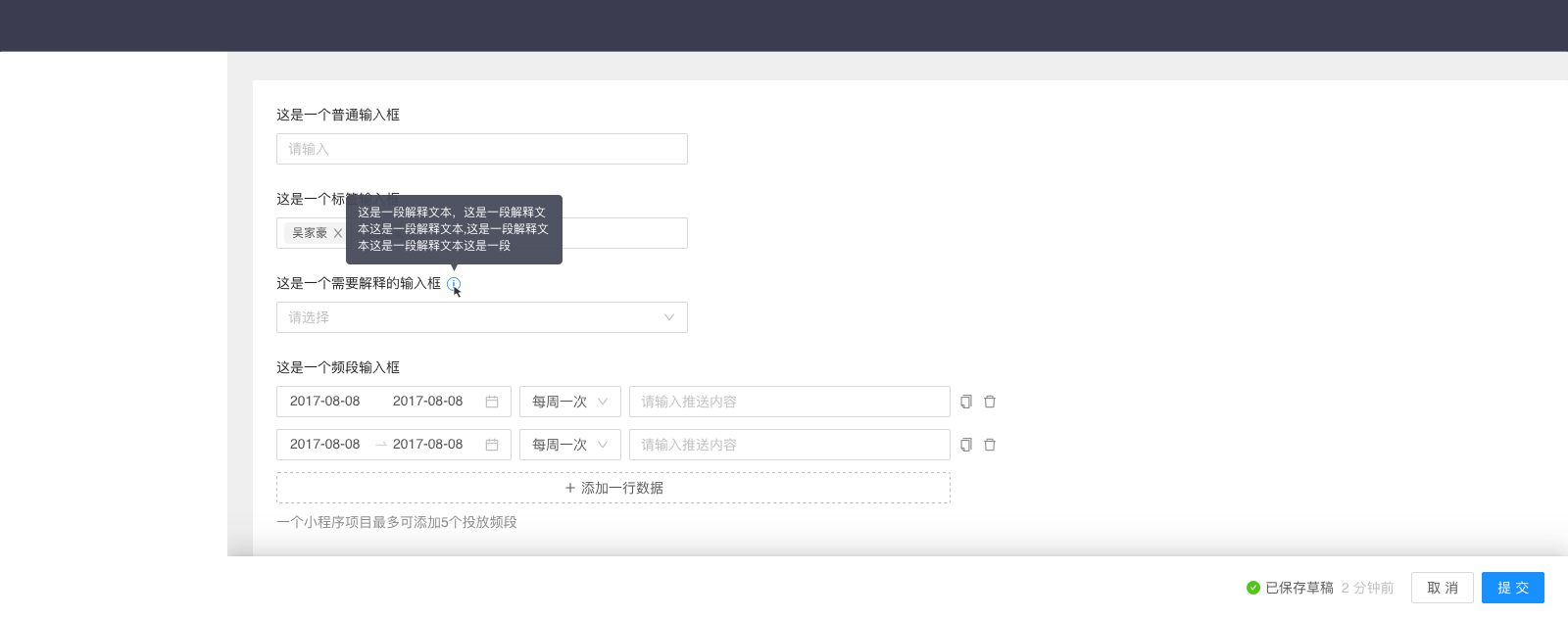Focus second row 请输入推送内容 field
The height and width of the screenshot is (619, 1568).
[790, 445]
